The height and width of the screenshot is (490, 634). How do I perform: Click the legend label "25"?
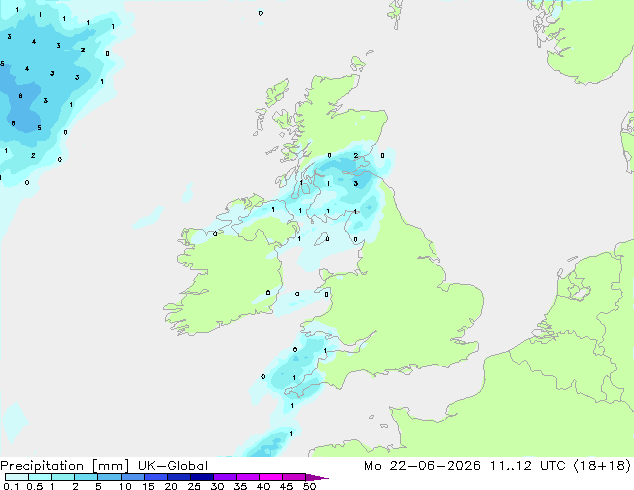194,486
